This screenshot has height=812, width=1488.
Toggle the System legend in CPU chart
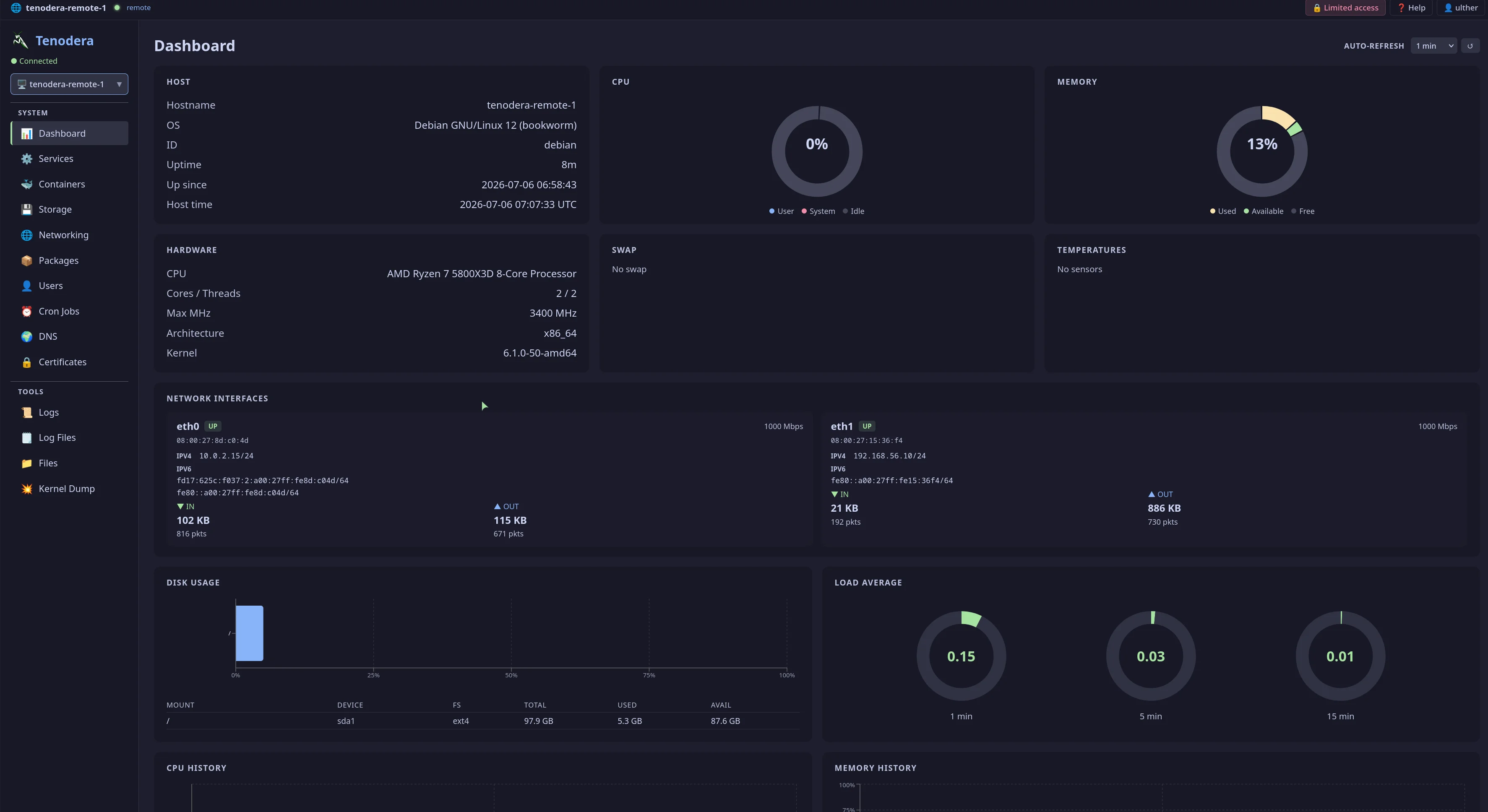tap(818, 211)
